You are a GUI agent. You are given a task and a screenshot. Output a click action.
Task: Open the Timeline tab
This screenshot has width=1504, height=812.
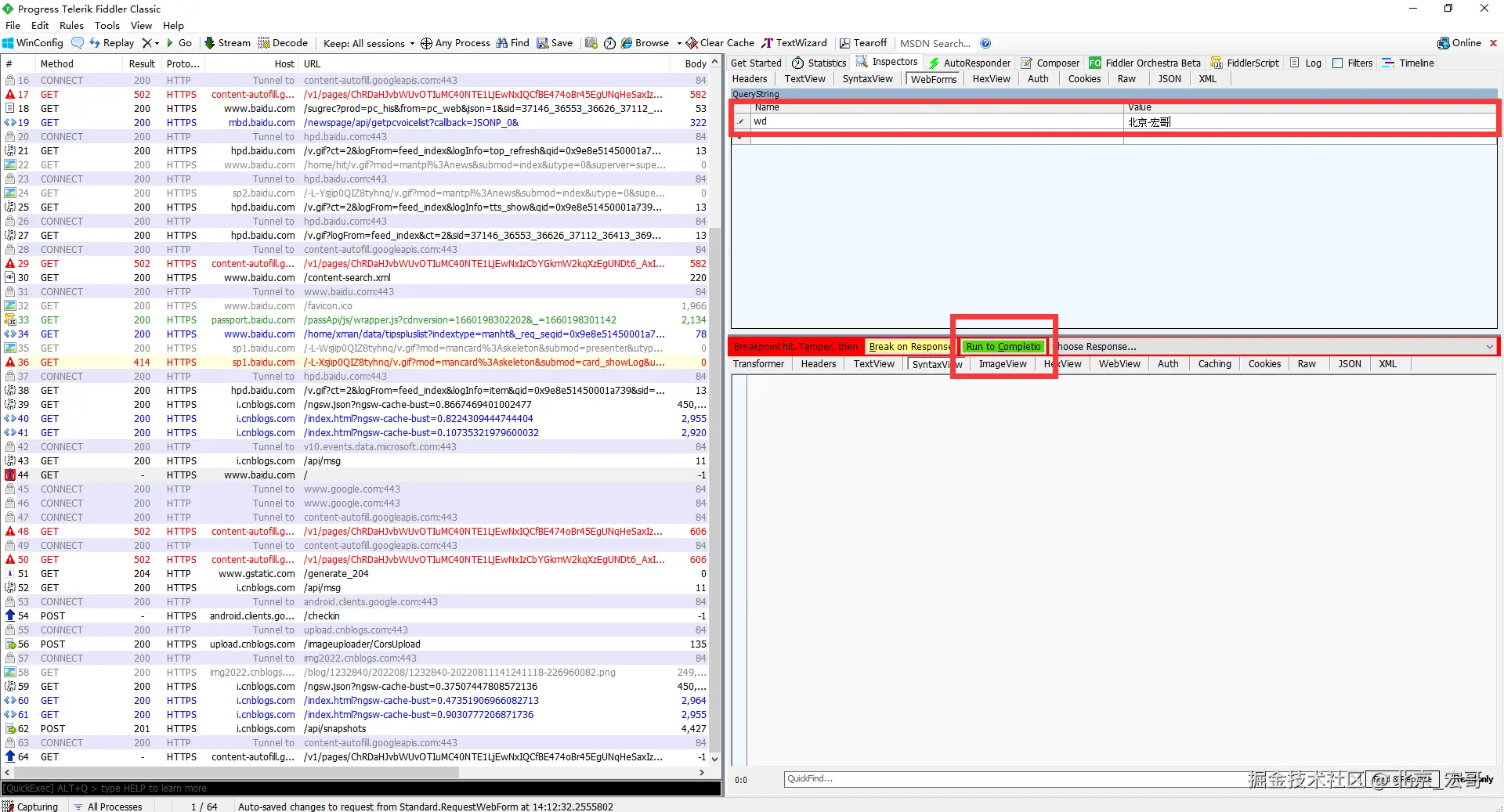(1408, 63)
